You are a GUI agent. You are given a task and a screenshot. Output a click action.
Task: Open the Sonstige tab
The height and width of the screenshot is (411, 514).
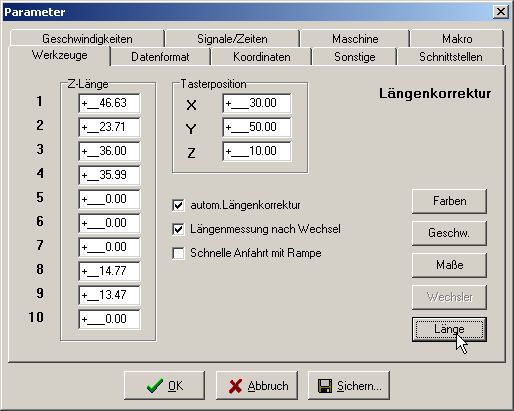355,57
